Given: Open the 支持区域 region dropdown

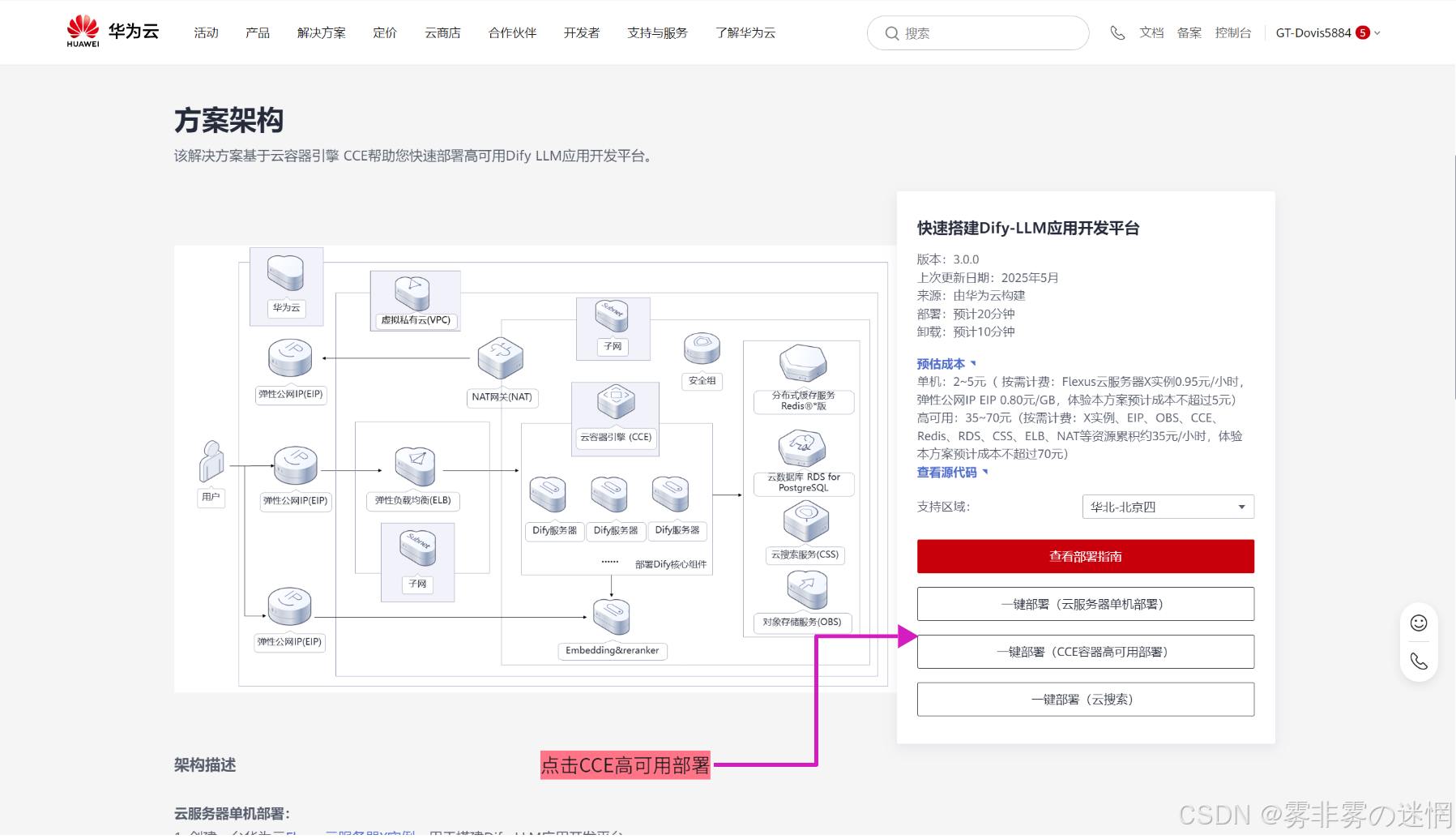Looking at the screenshot, I should pos(1168,507).
